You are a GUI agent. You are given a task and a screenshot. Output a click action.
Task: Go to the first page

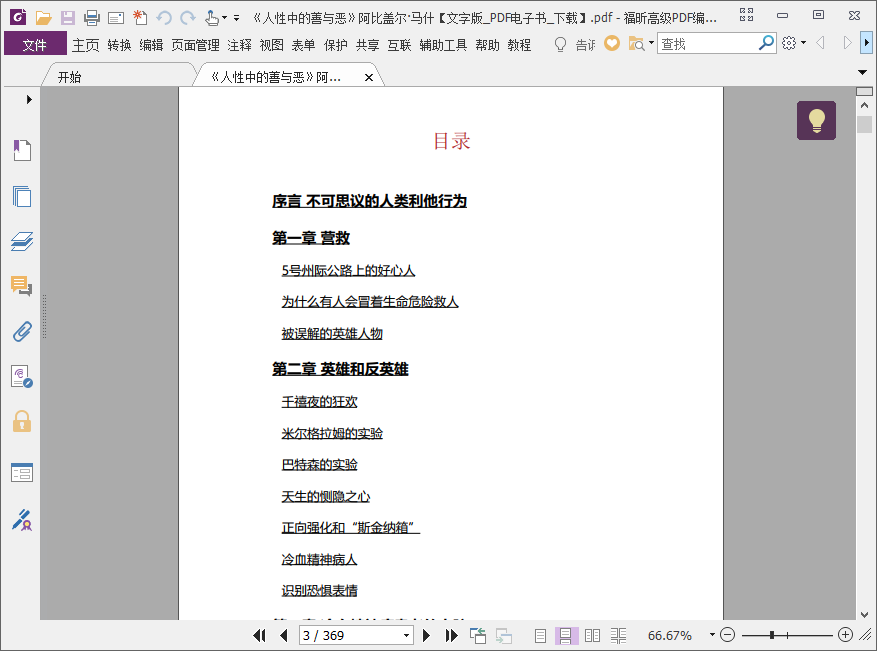tap(260, 635)
